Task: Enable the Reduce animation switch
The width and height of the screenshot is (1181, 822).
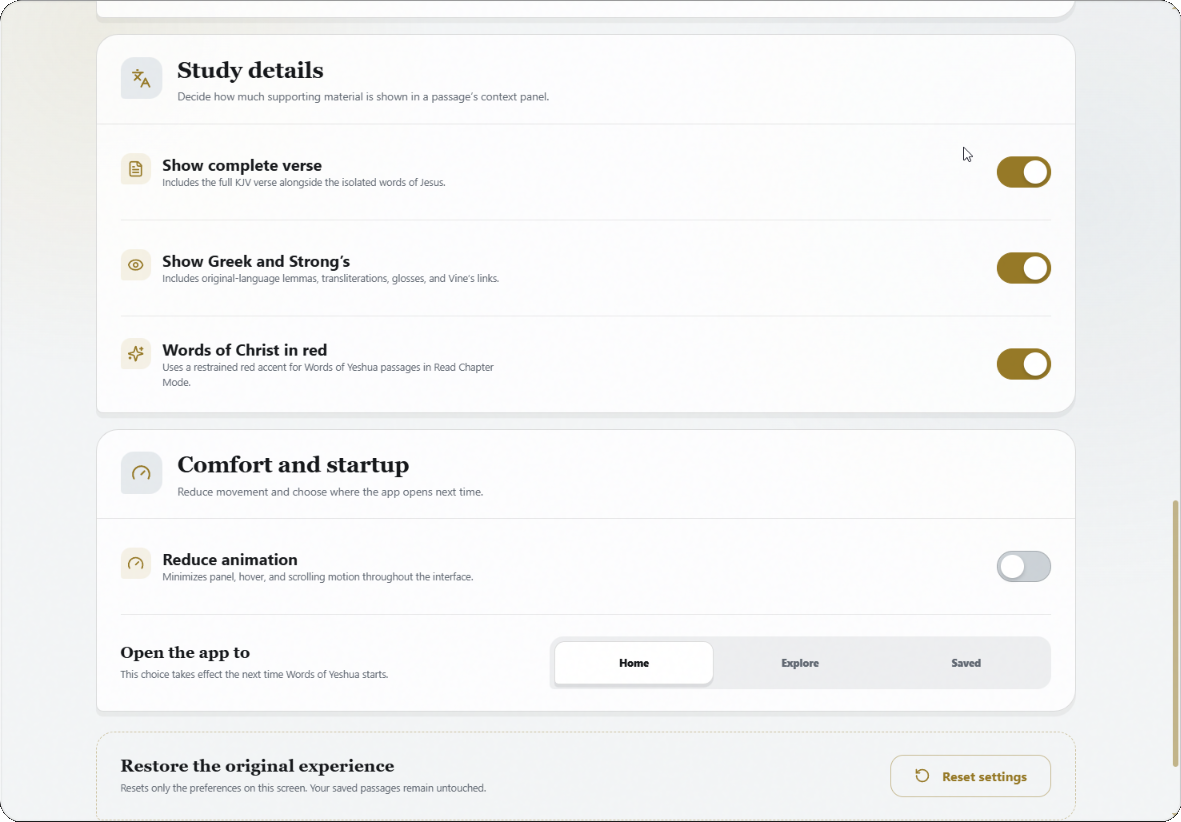Action: 1023,567
